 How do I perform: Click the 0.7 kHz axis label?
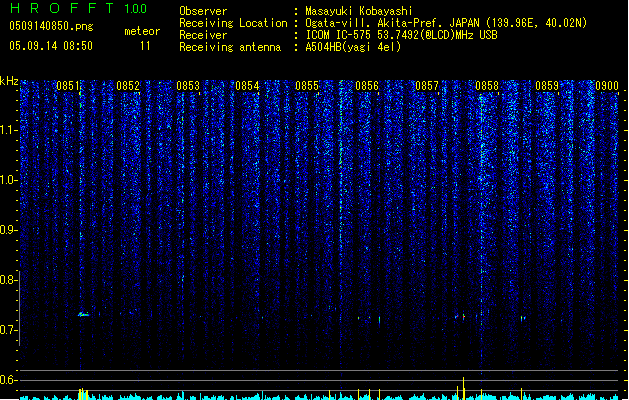point(8,330)
